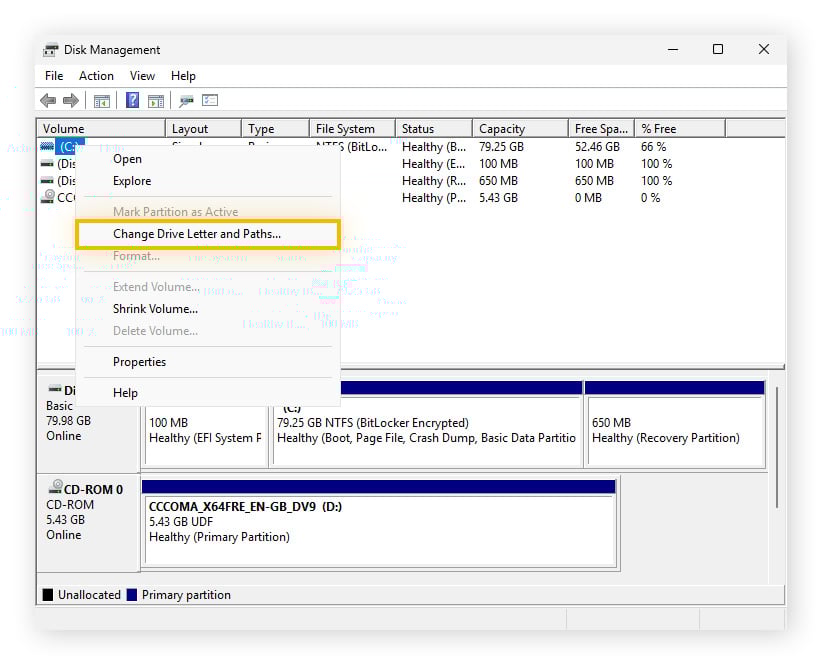
Task: Select the CD-ROM 0 drive icon
Action: (56, 487)
